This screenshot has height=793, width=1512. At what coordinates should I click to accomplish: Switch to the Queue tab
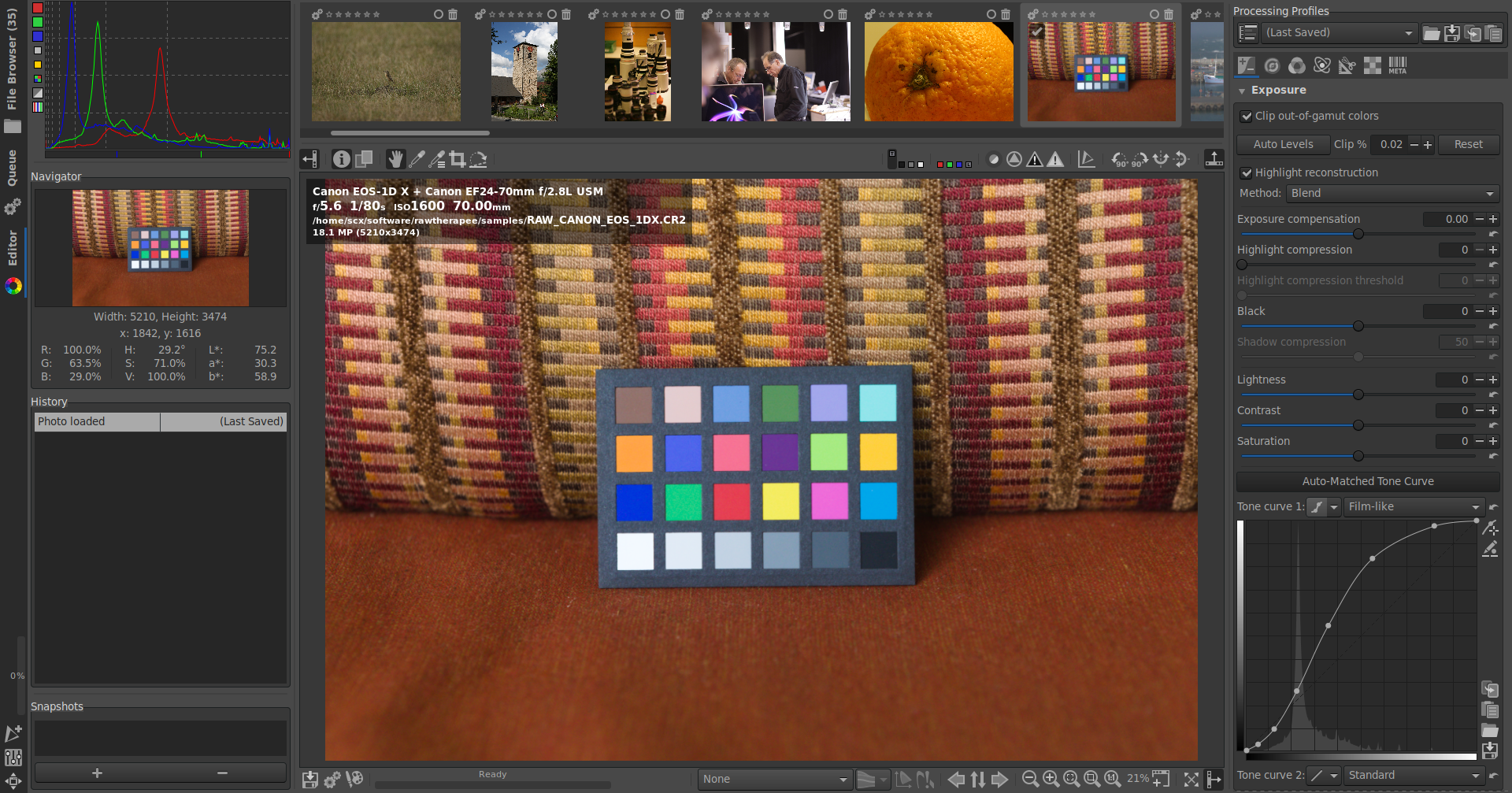tap(12, 181)
